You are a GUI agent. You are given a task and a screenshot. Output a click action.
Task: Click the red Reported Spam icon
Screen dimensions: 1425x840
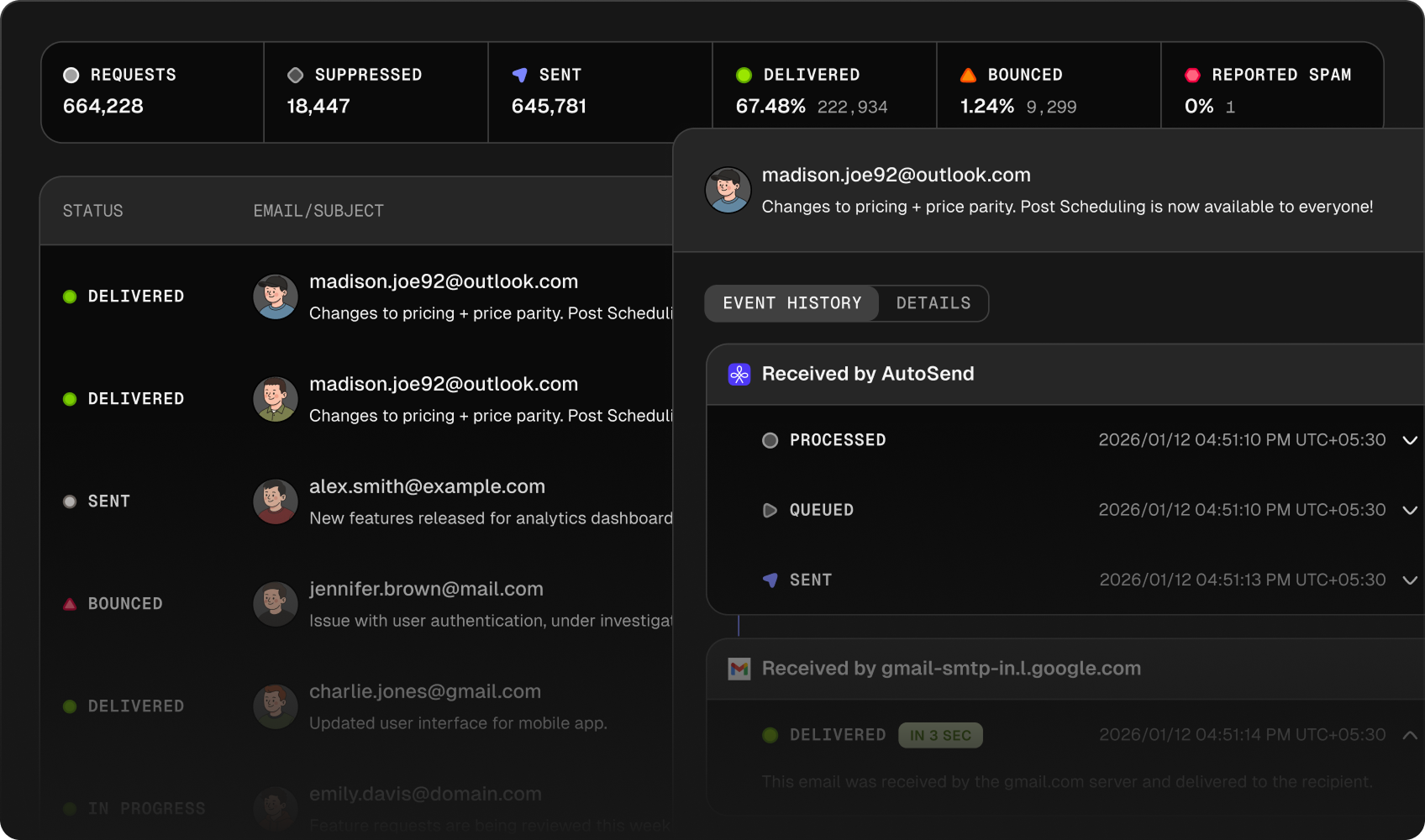coord(1191,75)
